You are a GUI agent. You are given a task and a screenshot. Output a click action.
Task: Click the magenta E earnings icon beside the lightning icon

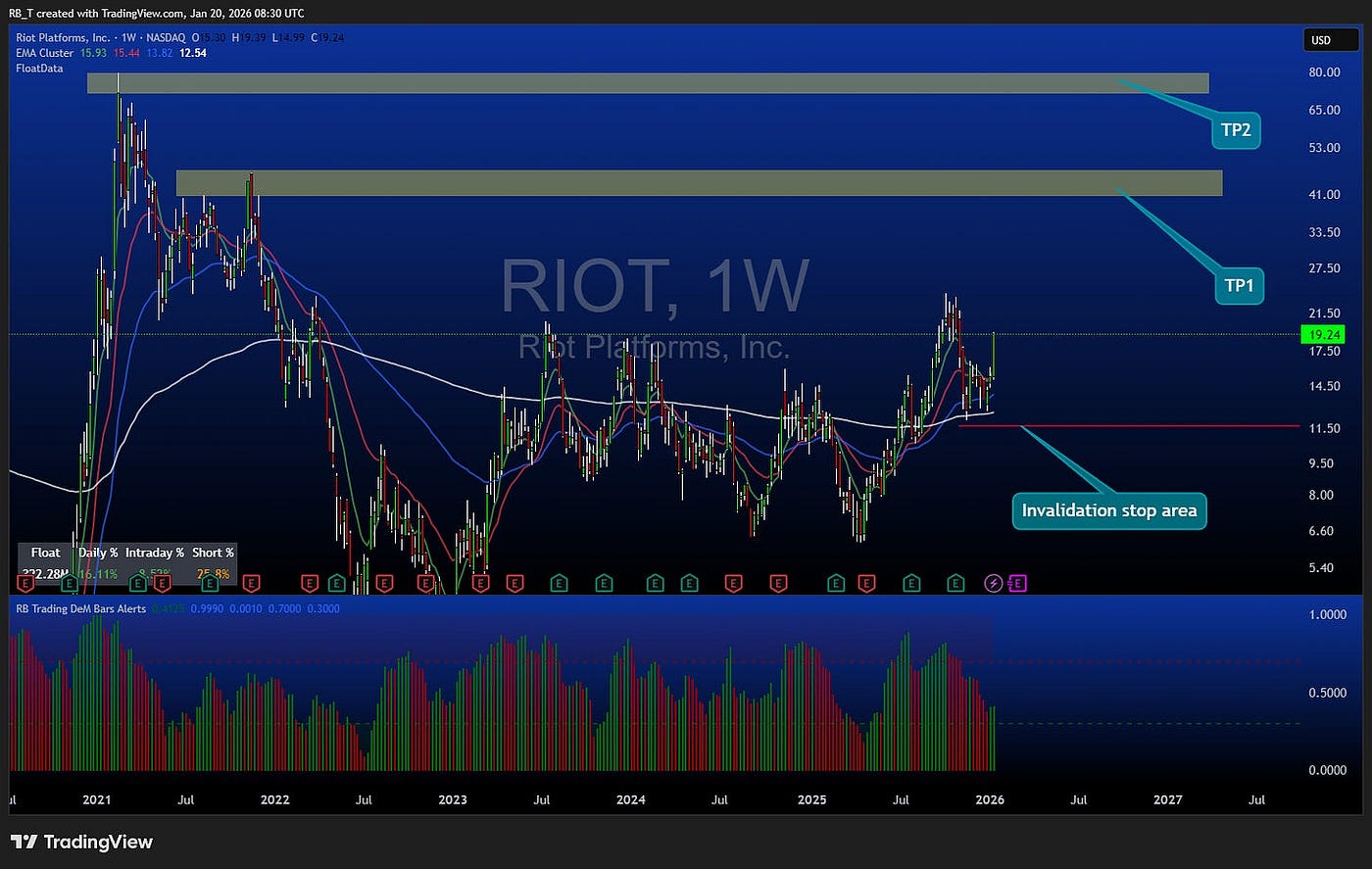point(1017,583)
